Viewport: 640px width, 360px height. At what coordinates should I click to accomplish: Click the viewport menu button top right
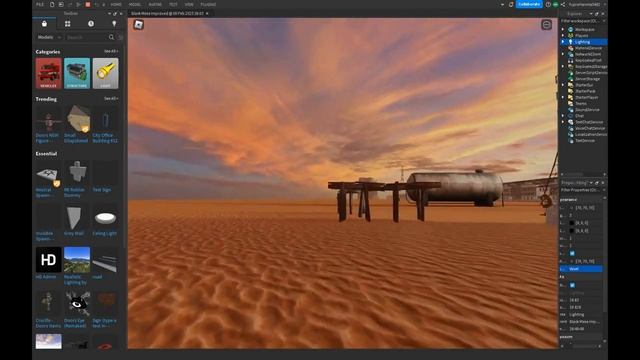point(546,24)
